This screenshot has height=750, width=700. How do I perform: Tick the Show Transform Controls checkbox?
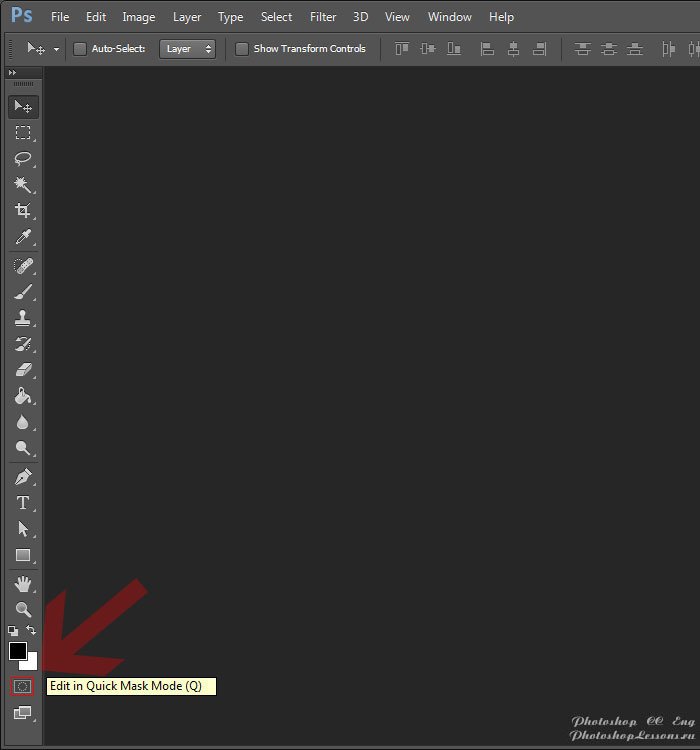click(x=242, y=49)
